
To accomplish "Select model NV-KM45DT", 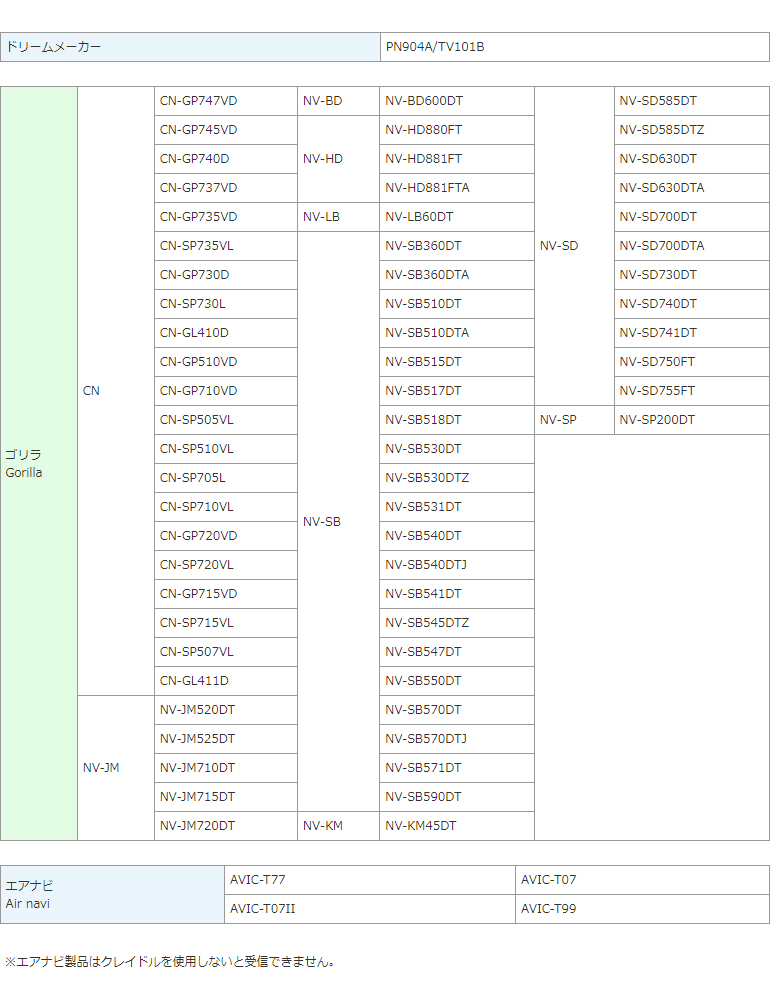I will click(457, 826).
